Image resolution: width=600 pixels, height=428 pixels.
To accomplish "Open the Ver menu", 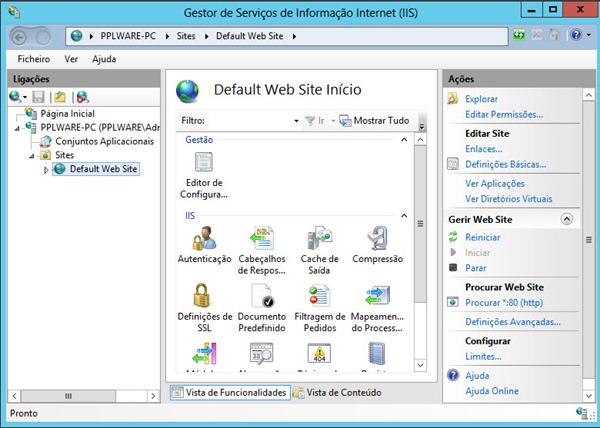I will pyautogui.click(x=71, y=59).
